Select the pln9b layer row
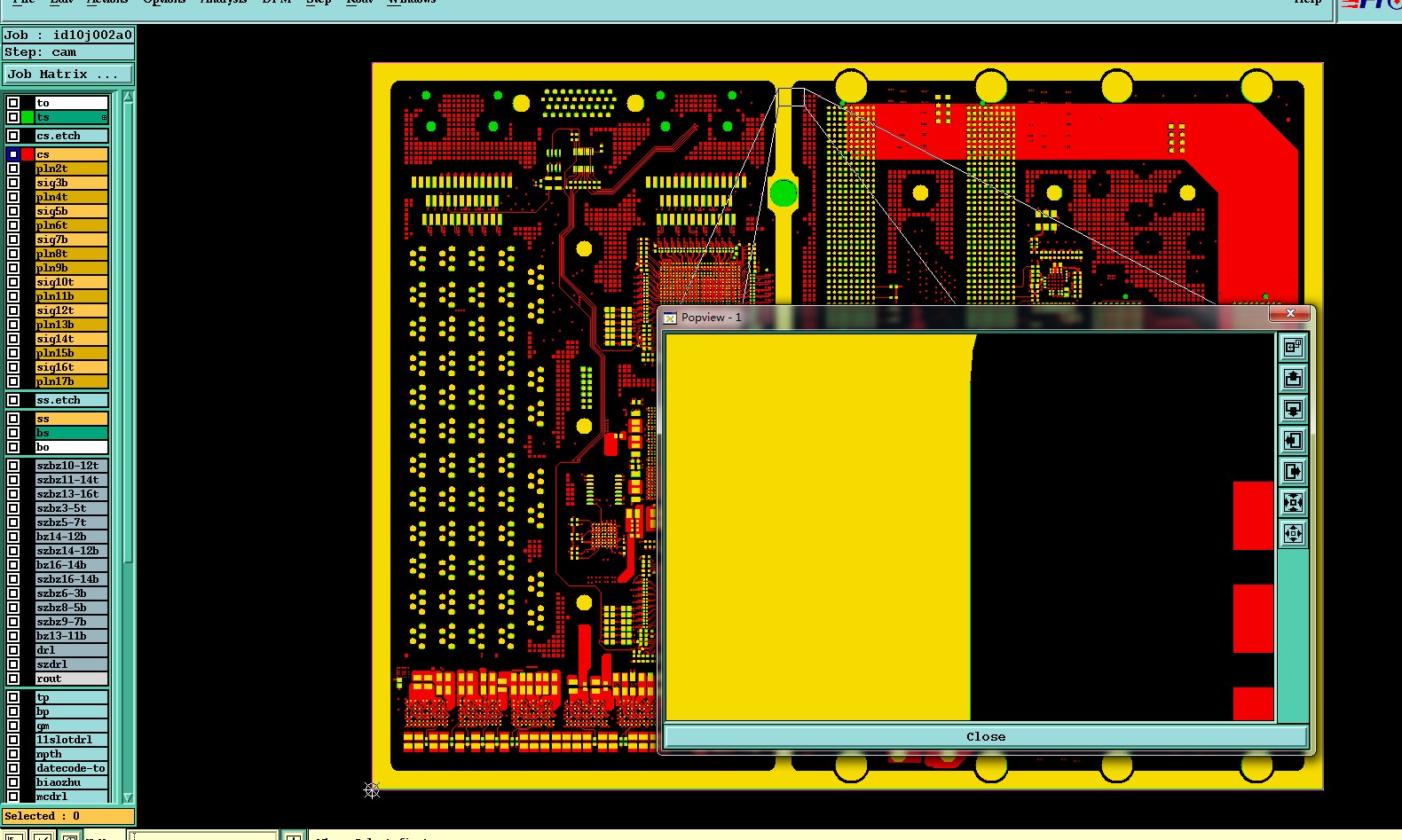Image resolution: width=1402 pixels, height=840 pixels. 71,268
